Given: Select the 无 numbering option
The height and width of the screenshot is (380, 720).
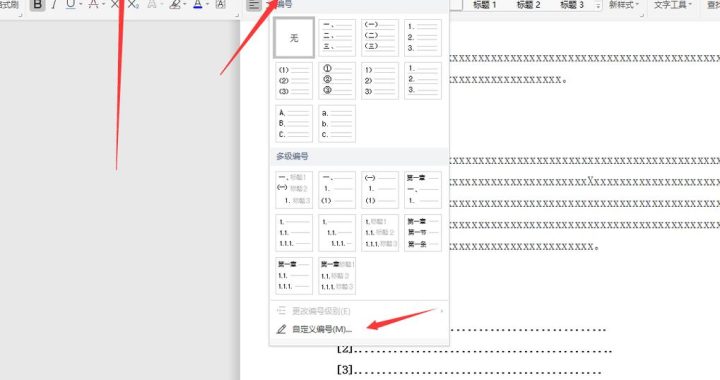Looking at the screenshot, I should point(294,38).
